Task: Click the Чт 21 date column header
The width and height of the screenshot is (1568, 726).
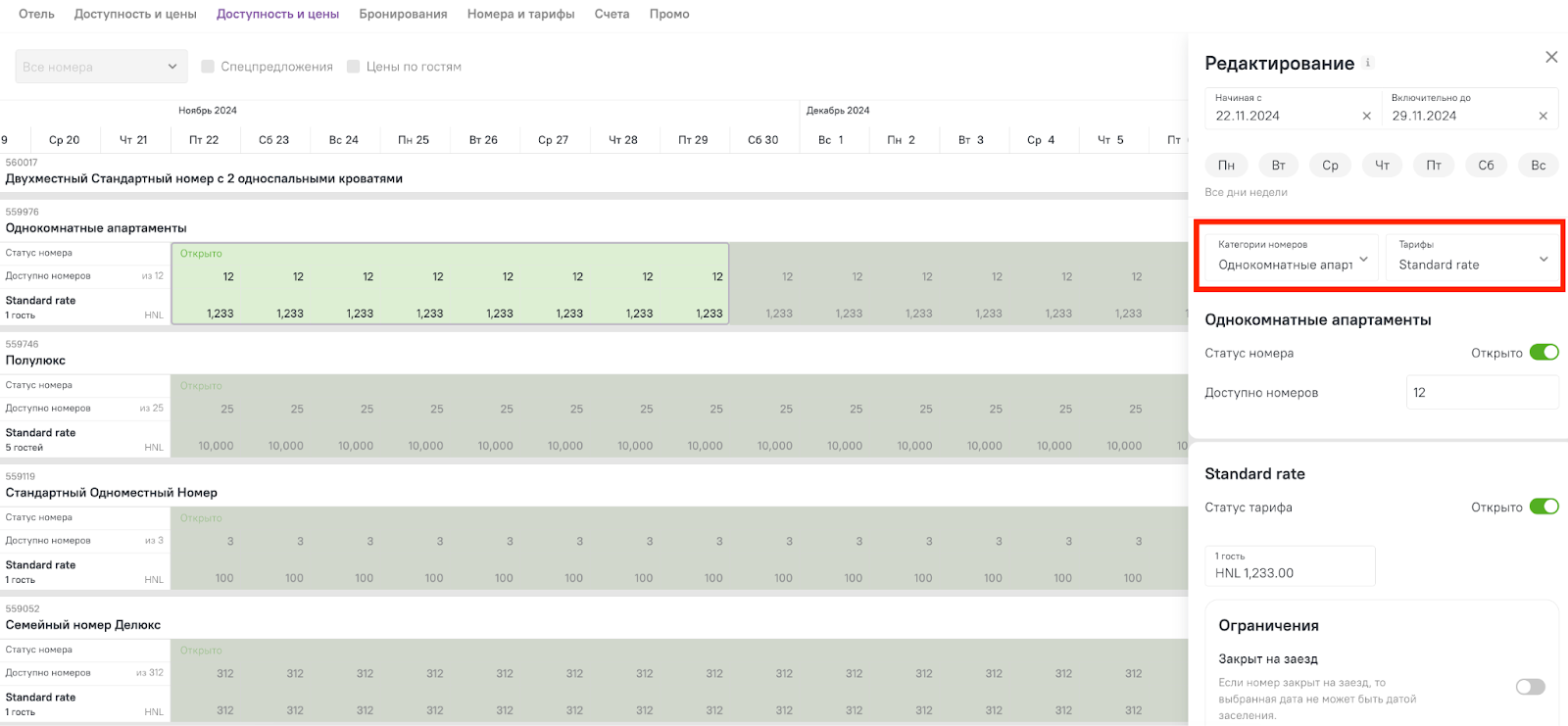Action: click(x=133, y=140)
